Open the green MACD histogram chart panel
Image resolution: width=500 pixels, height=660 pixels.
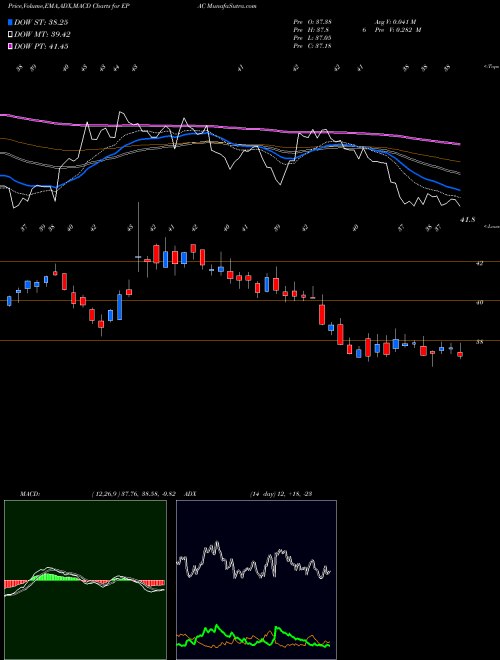pyautogui.click(x=85, y=580)
